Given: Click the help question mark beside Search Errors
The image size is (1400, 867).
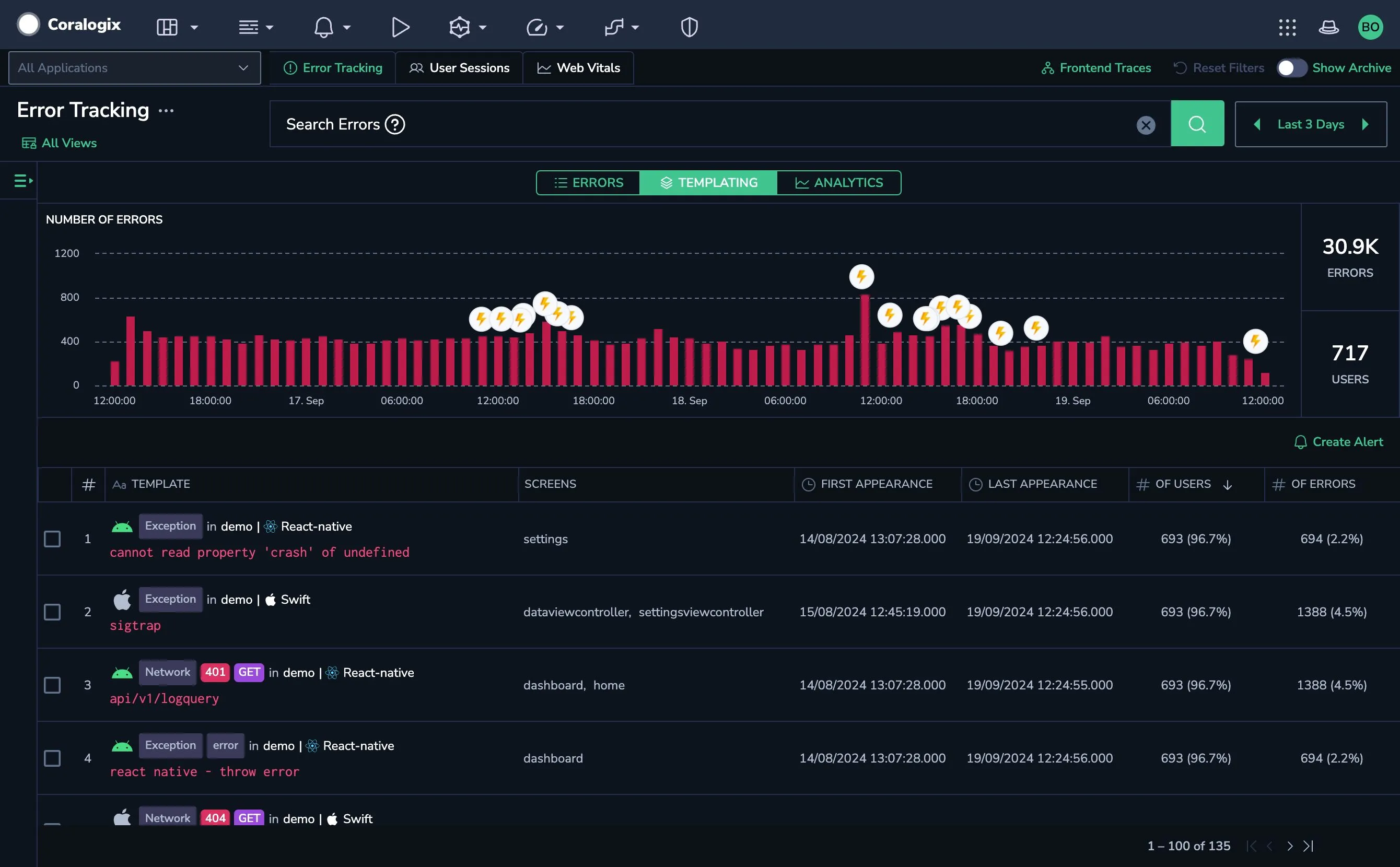Looking at the screenshot, I should 394,124.
